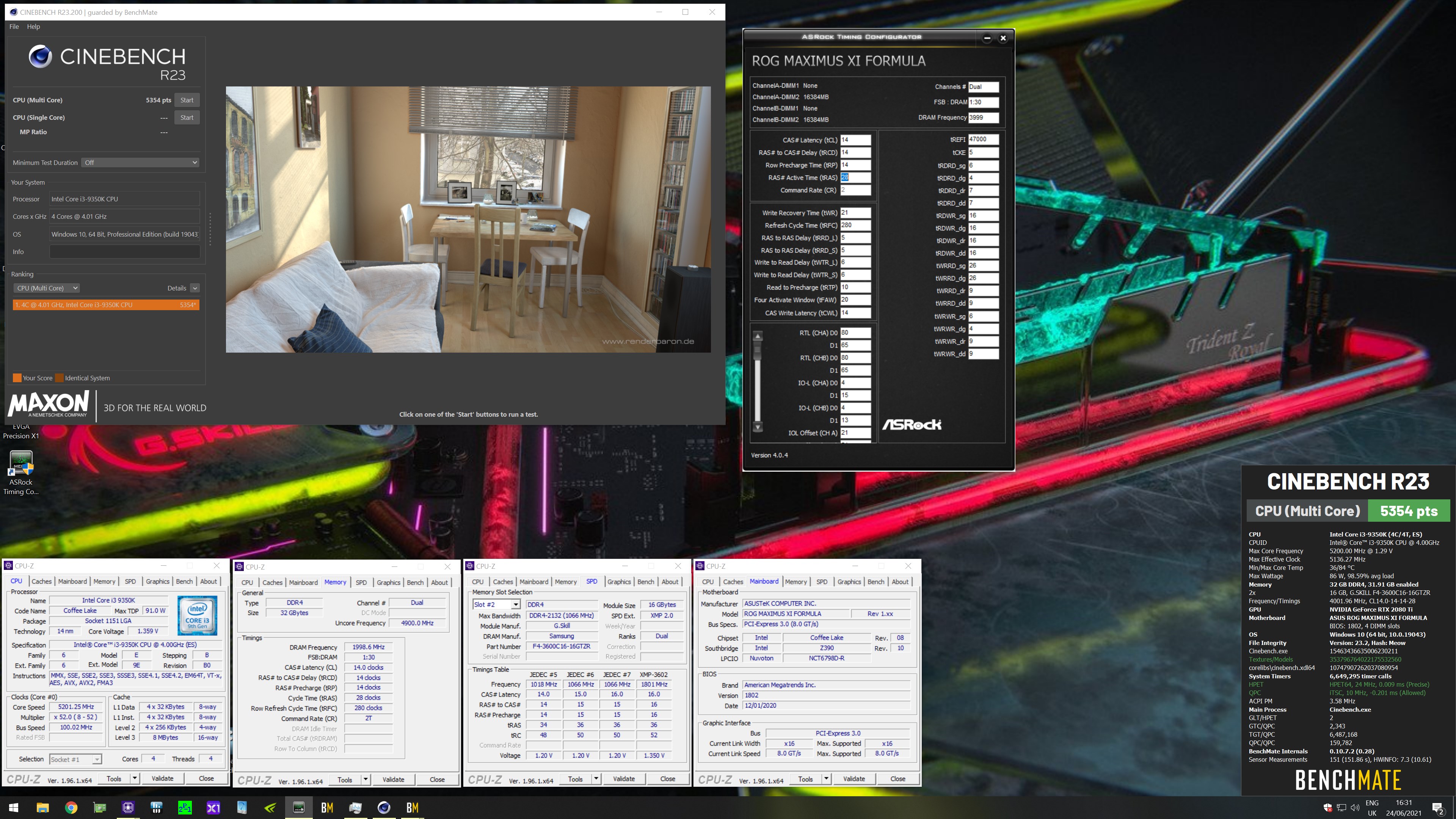Image resolution: width=1456 pixels, height=819 pixels.
Task: Click the Refresh Cycle Time (tRFC) field
Action: (855, 225)
